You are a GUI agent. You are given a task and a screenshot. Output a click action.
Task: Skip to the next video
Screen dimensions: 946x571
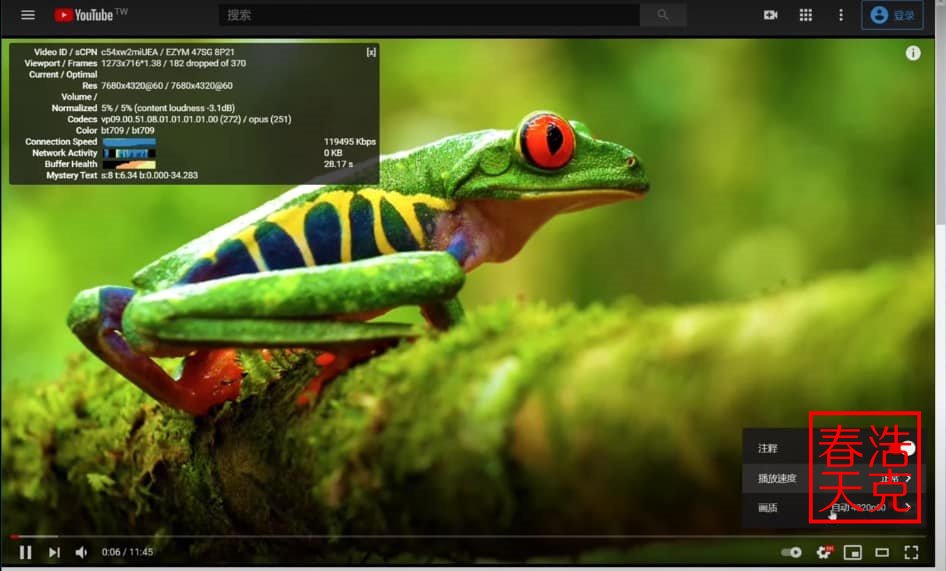[x=54, y=552]
